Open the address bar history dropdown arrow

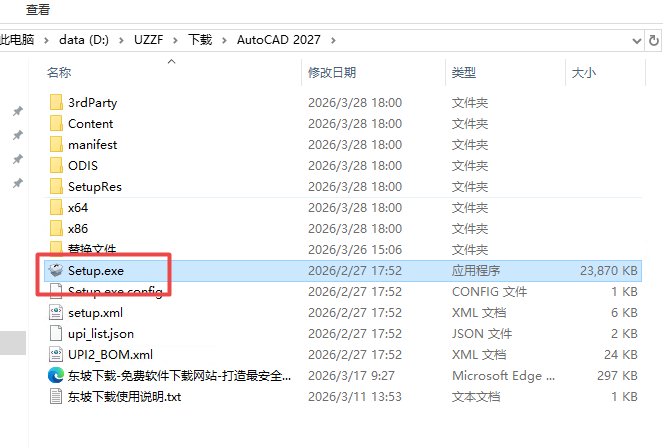tap(638, 40)
